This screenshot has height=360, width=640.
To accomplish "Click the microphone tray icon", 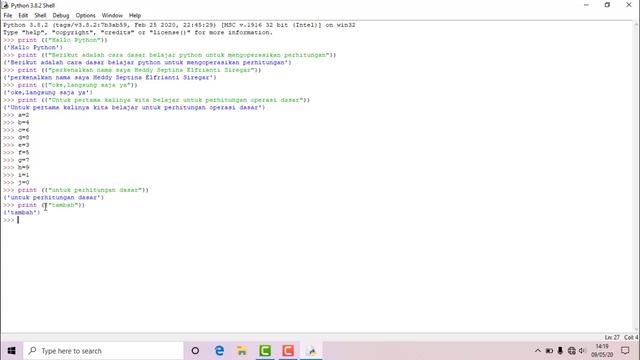I will pyautogui.click(x=560, y=351).
